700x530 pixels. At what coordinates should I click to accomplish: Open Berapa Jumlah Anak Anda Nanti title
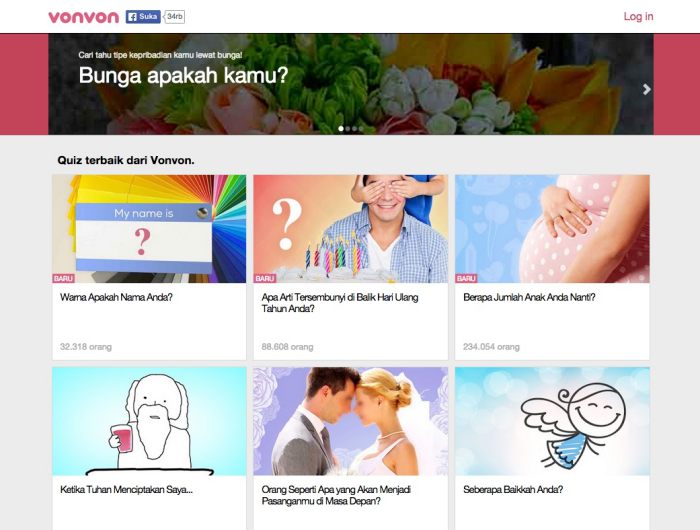point(529,297)
